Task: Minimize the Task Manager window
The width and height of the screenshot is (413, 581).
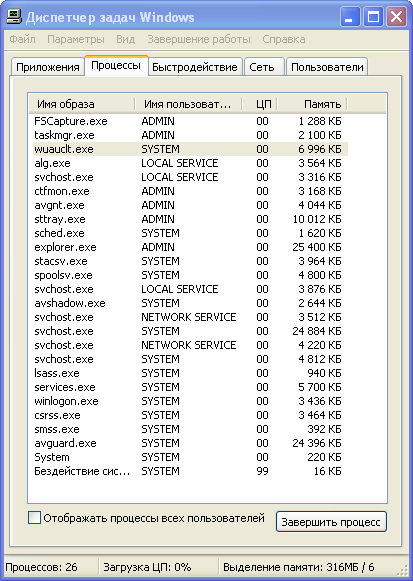Action: (350, 17)
